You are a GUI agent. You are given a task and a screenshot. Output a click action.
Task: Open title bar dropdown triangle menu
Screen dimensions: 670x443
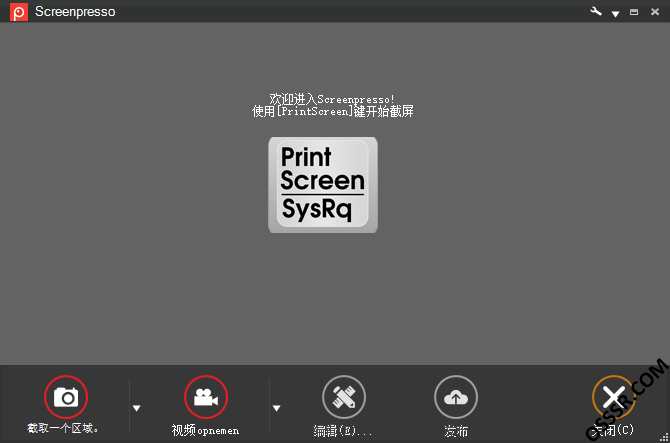tap(615, 14)
